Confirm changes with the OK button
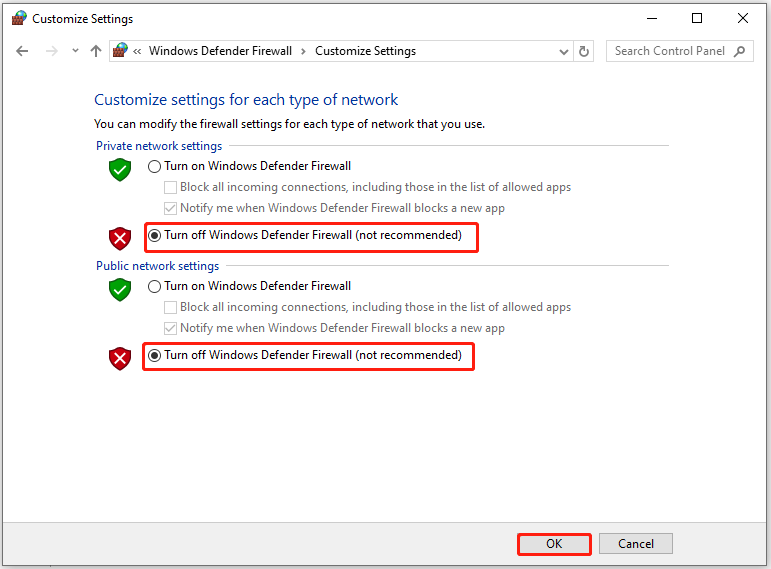 point(554,544)
